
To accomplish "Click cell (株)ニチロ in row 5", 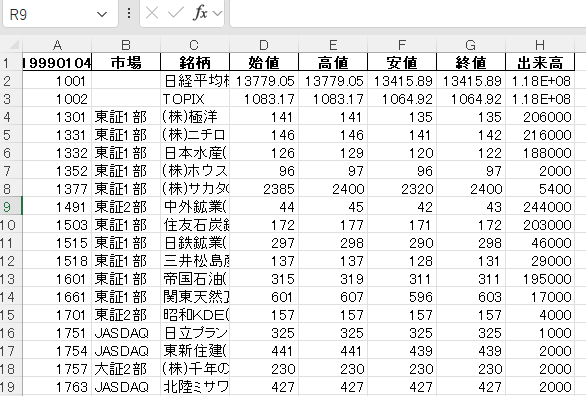I will [x=195, y=134].
